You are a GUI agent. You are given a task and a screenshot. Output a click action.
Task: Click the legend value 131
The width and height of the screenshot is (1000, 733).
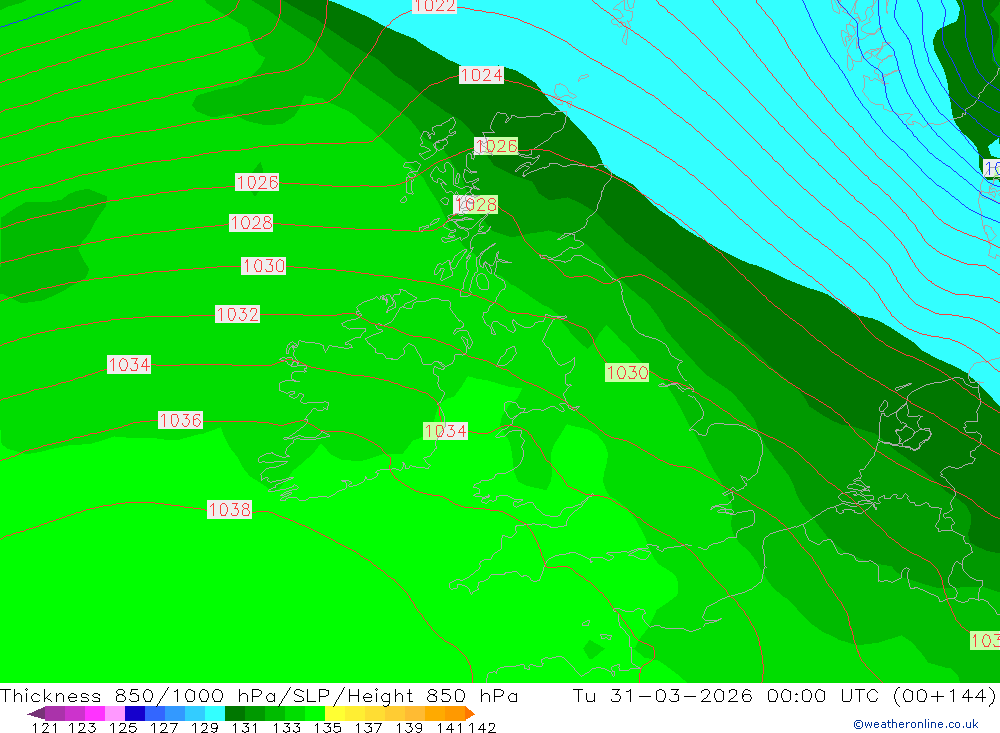(245, 728)
